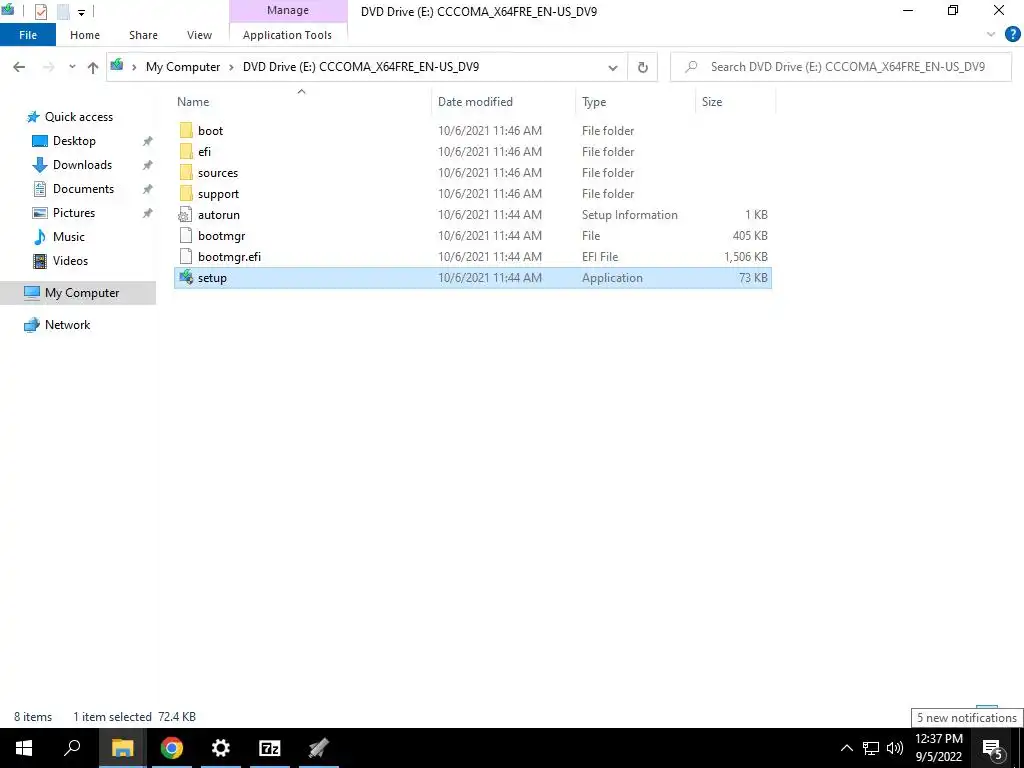The width and height of the screenshot is (1024, 768).
Task: Click "EFI File" type text
Action: coord(600,257)
